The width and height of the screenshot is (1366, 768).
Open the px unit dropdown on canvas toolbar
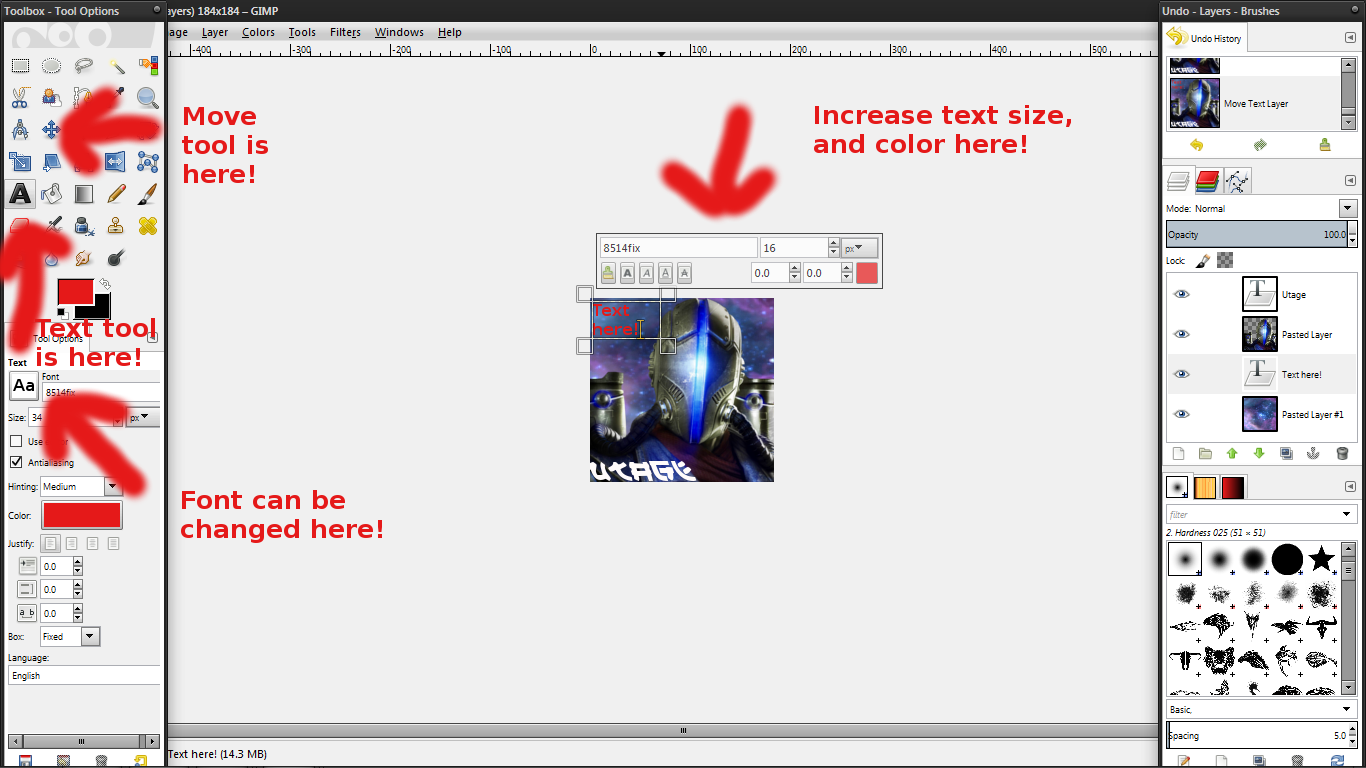coord(859,248)
